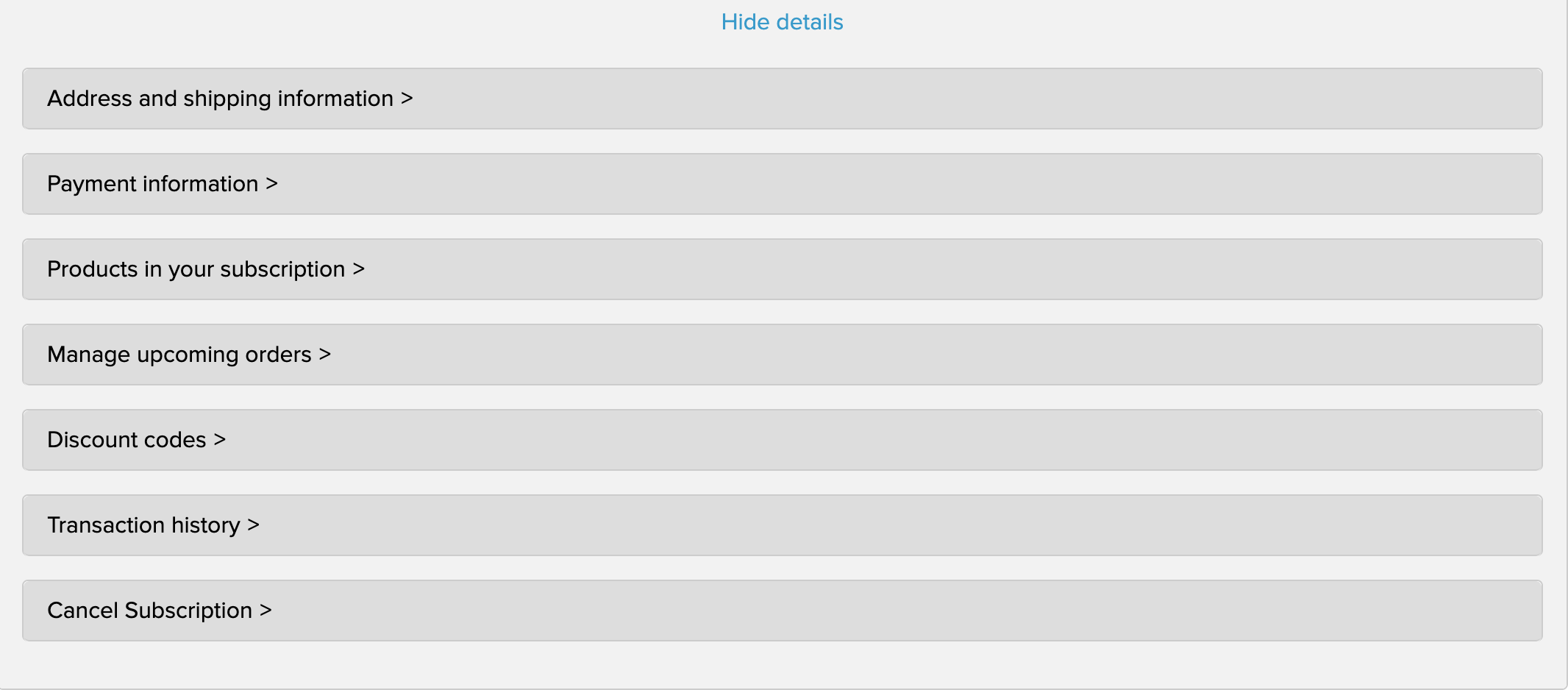Click the arrow next to Cancel Subscription

pos(266,611)
